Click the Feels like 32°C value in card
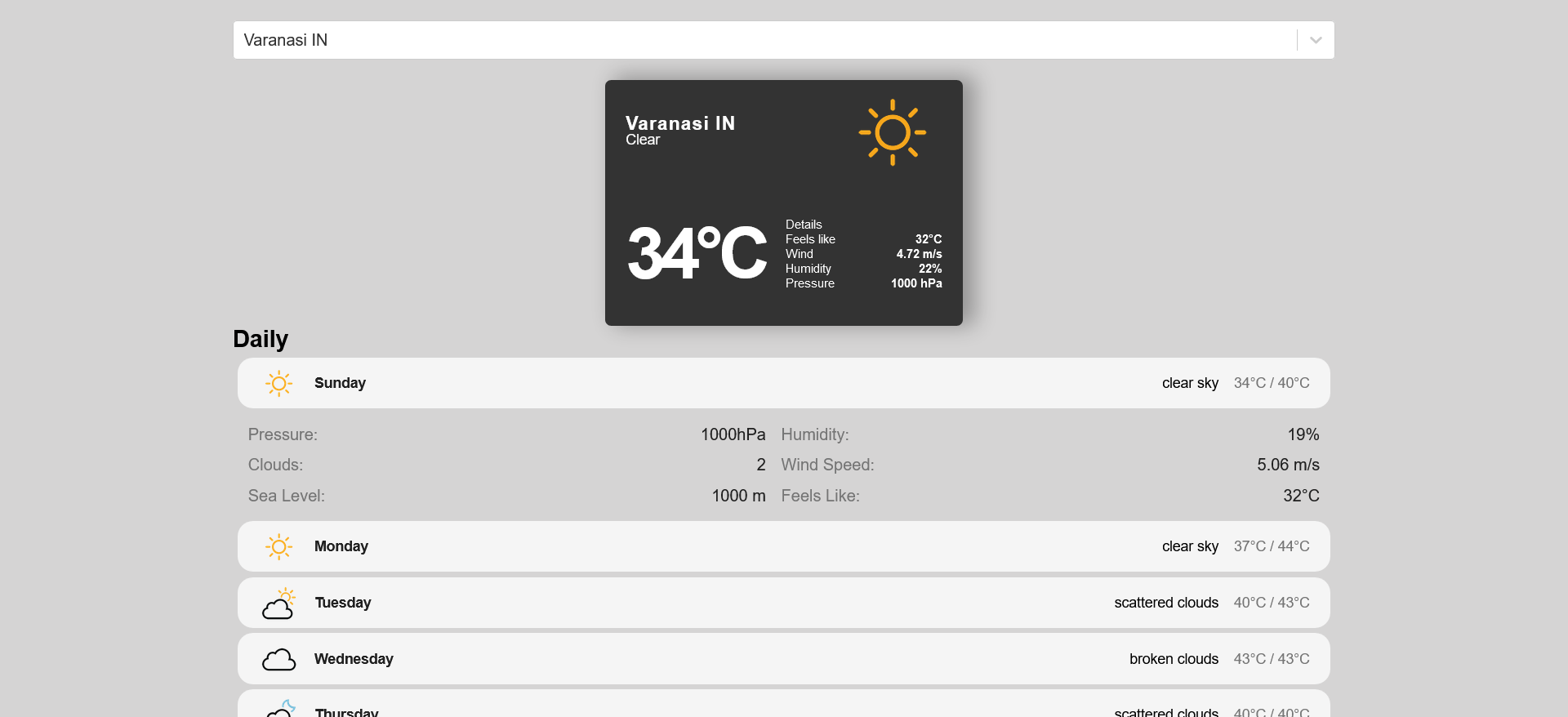1568x717 pixels. tap(929, 239)
